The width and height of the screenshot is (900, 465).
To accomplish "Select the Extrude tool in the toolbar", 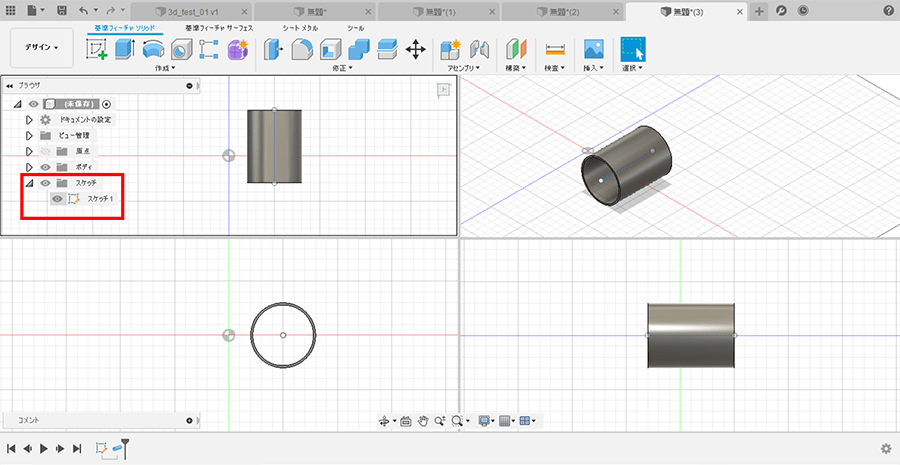I will click(126, 49).
